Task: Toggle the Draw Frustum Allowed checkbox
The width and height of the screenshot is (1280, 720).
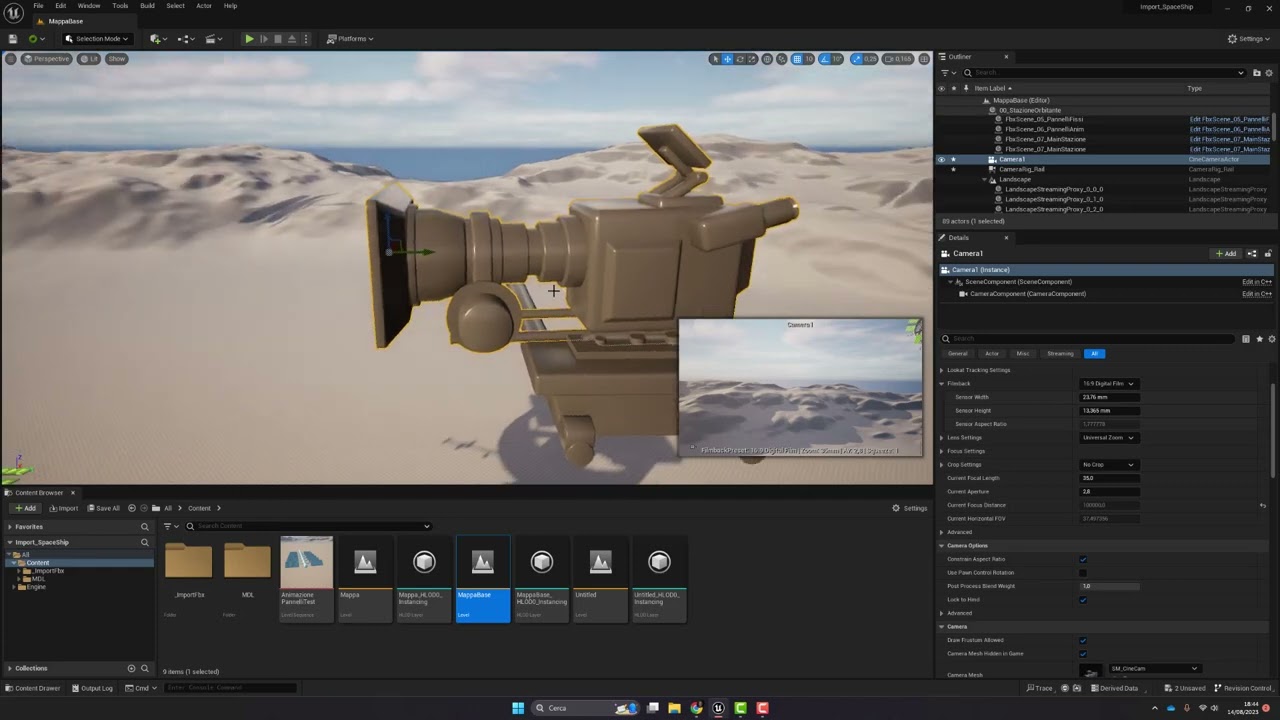Action: point(1083,640)
